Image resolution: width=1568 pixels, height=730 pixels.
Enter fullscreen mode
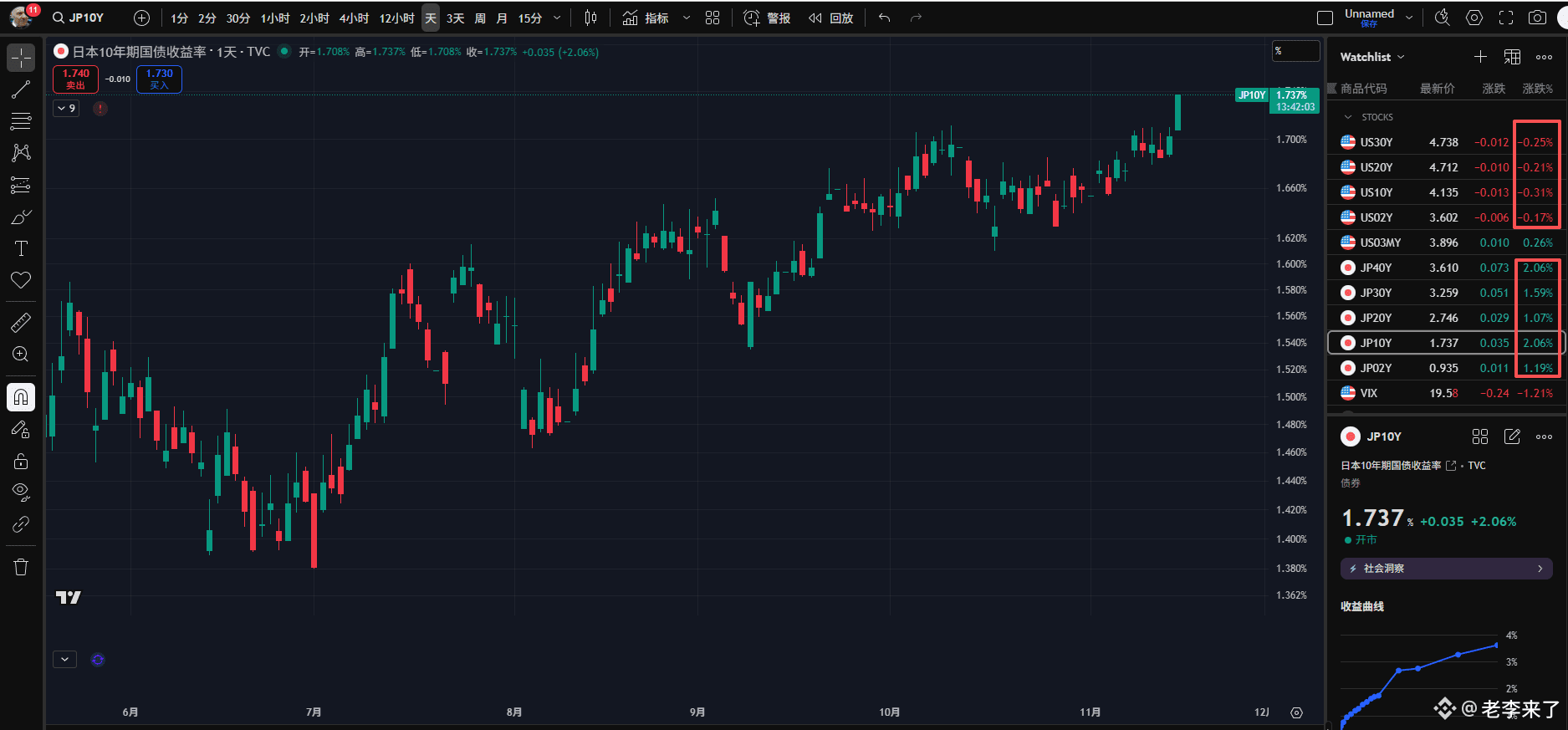[1506, 18]
